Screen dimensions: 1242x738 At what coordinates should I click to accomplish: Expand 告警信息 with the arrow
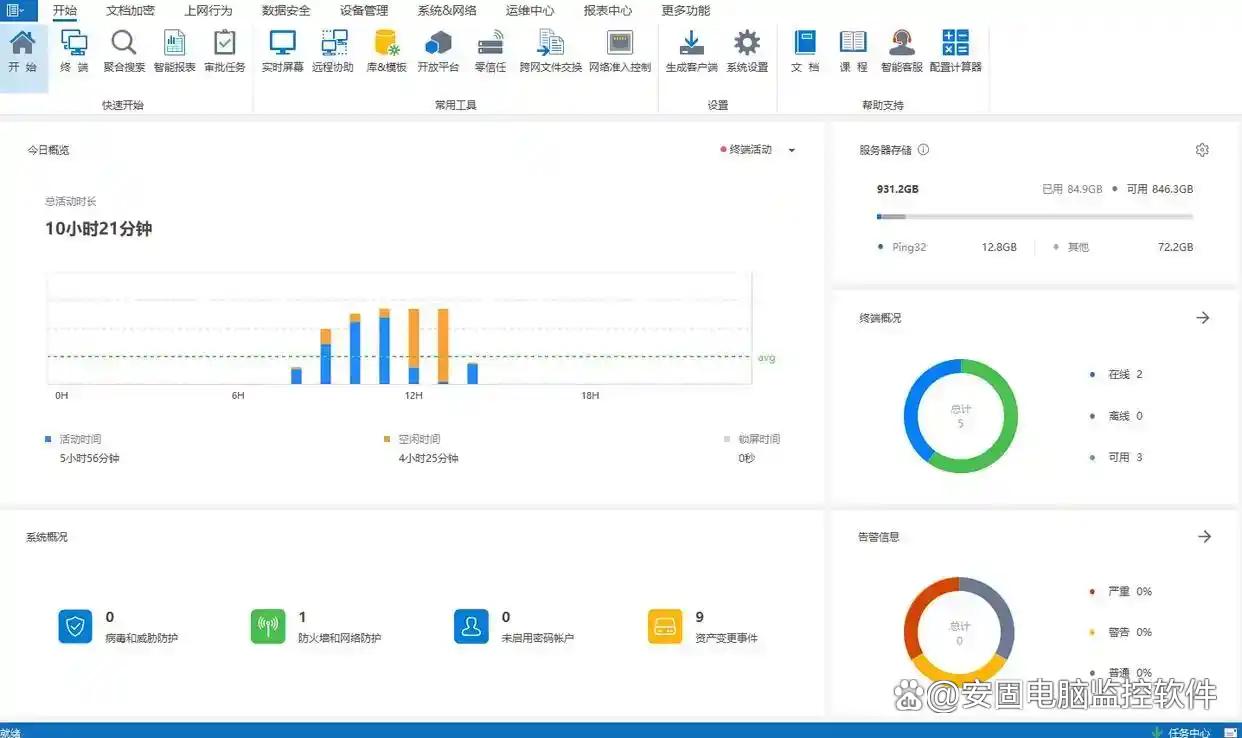coord(1204,537)
